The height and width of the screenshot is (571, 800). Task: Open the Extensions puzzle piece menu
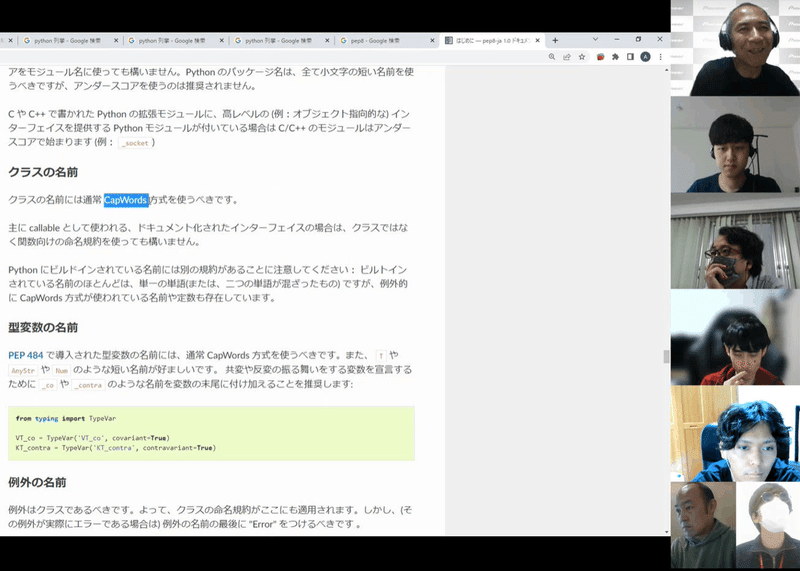click(x=615, y=57)
